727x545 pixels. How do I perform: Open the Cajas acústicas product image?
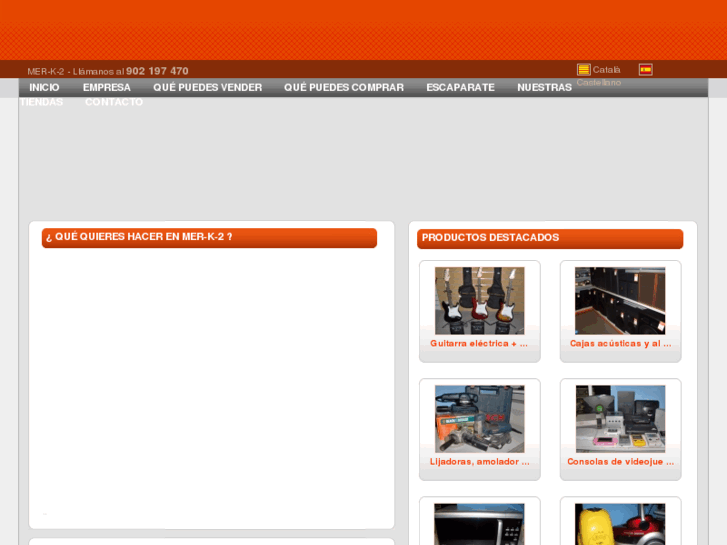(x=620, y=300)
